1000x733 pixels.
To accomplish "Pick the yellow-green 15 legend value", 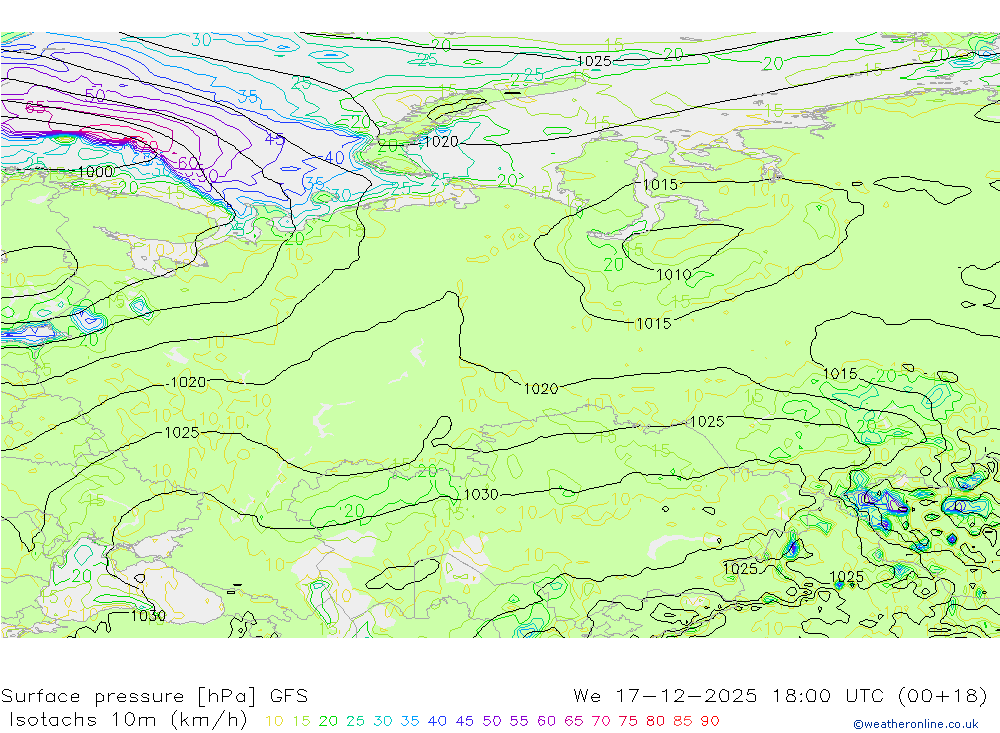I will click(301, 722).
